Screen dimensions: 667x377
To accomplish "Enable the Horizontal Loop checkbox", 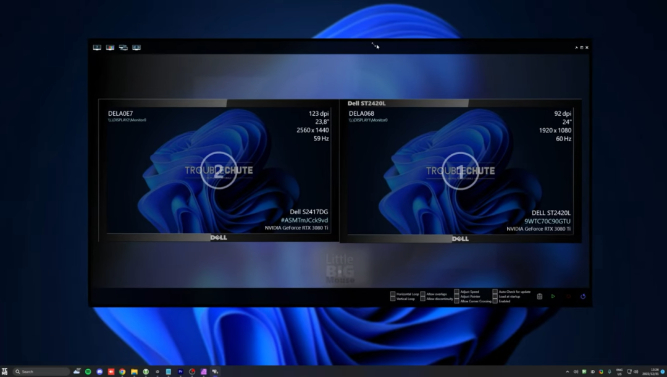I will [x=393, y=294].
